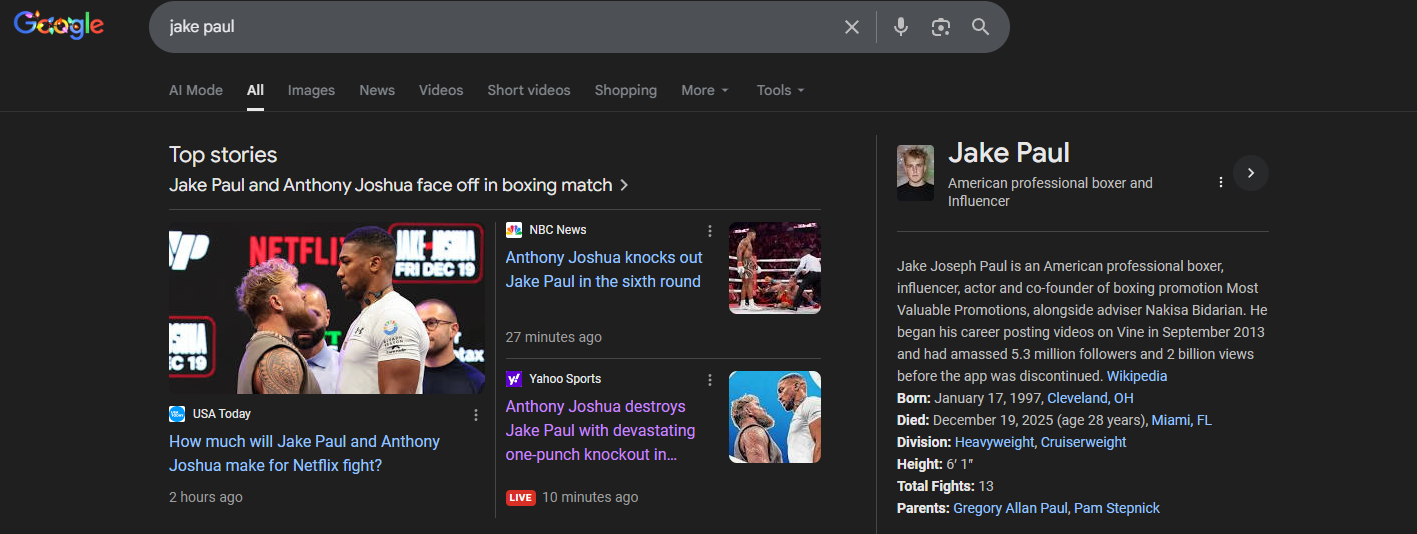Open Yahoo Sports face-off thumbnail image
This screenshot has width=1417, height=534.
775,417
